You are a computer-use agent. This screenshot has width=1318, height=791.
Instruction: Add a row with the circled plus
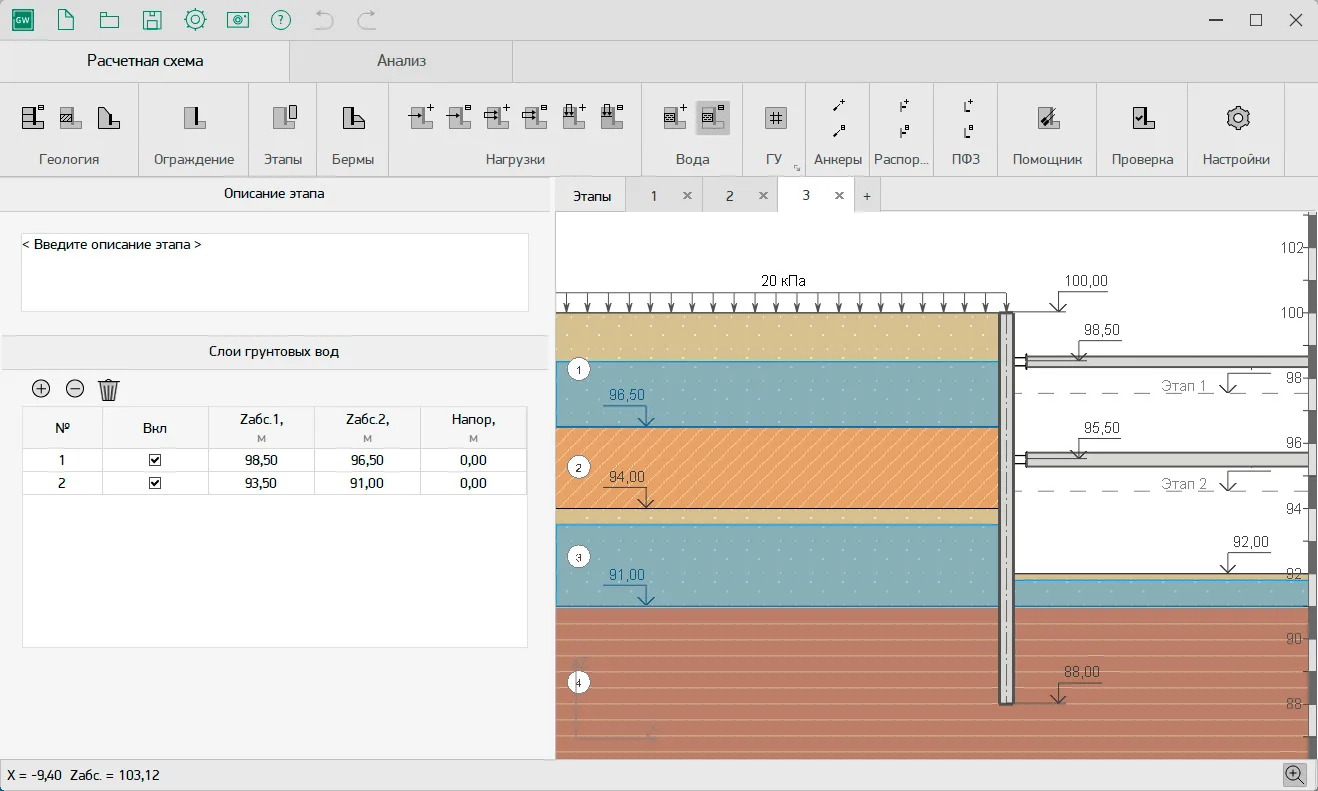point(41,389)
